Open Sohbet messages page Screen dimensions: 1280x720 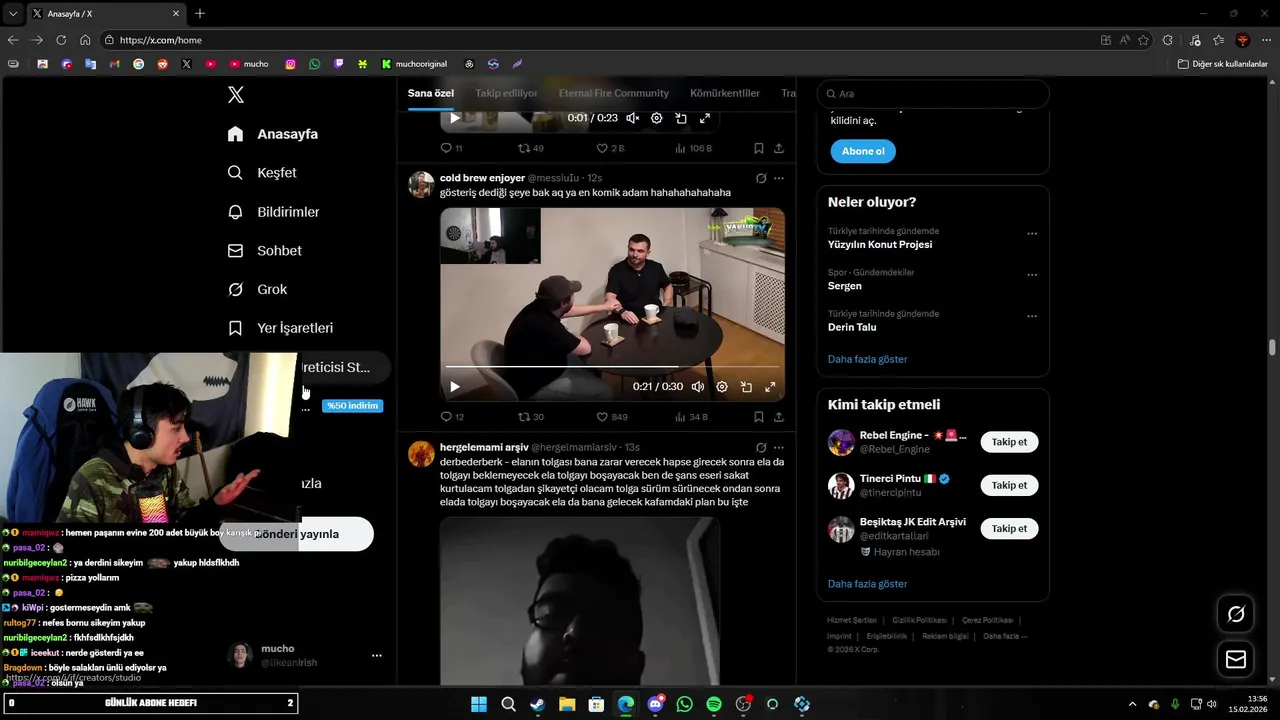[x=265, y=251]
